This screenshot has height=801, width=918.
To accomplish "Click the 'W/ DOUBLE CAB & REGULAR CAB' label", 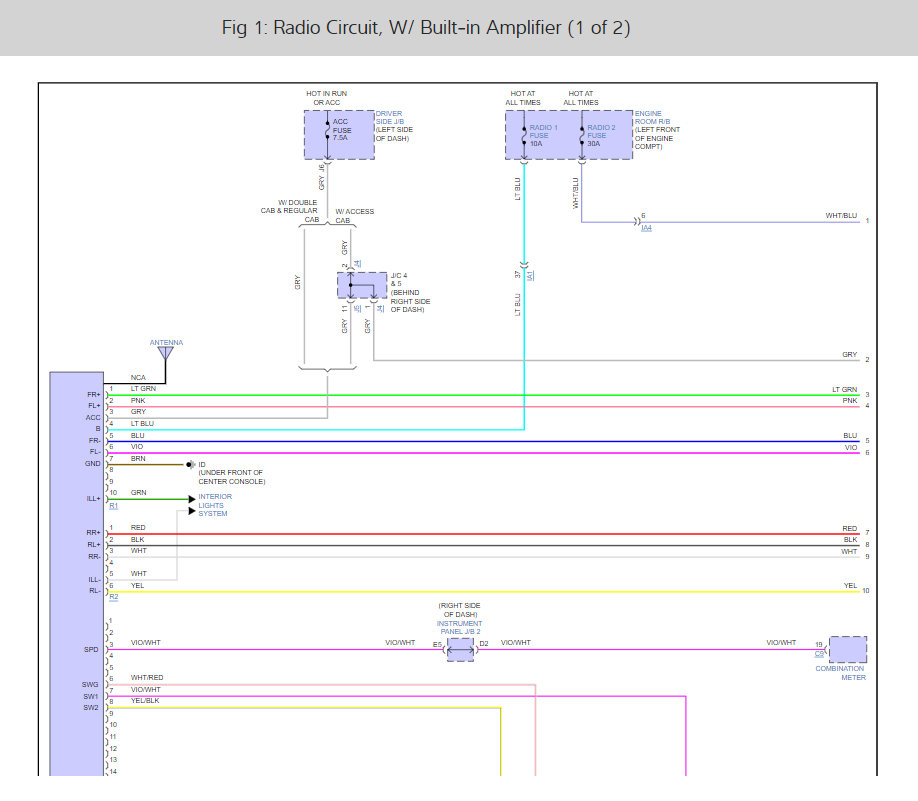I will click(289, 211).
